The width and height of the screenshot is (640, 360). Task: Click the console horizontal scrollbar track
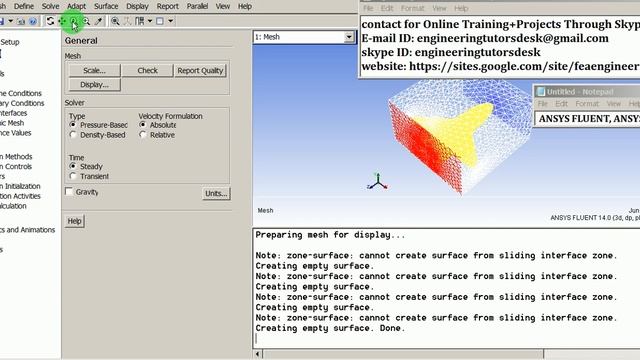(592, 354)
